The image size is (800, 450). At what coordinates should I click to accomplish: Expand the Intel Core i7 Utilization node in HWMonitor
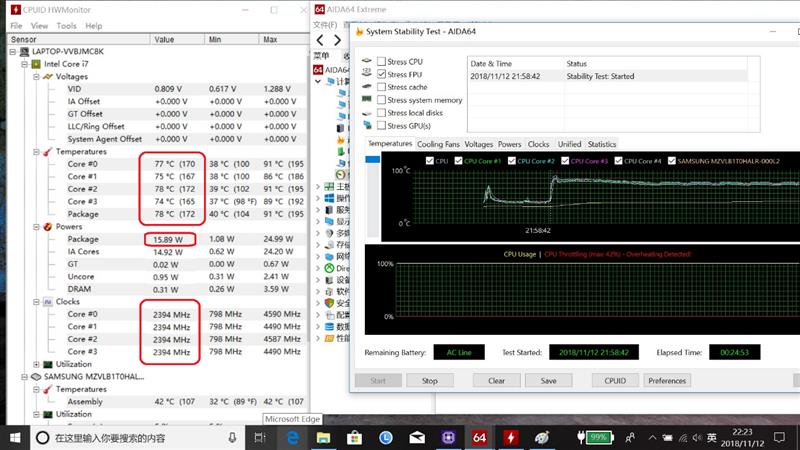(36, 364)
